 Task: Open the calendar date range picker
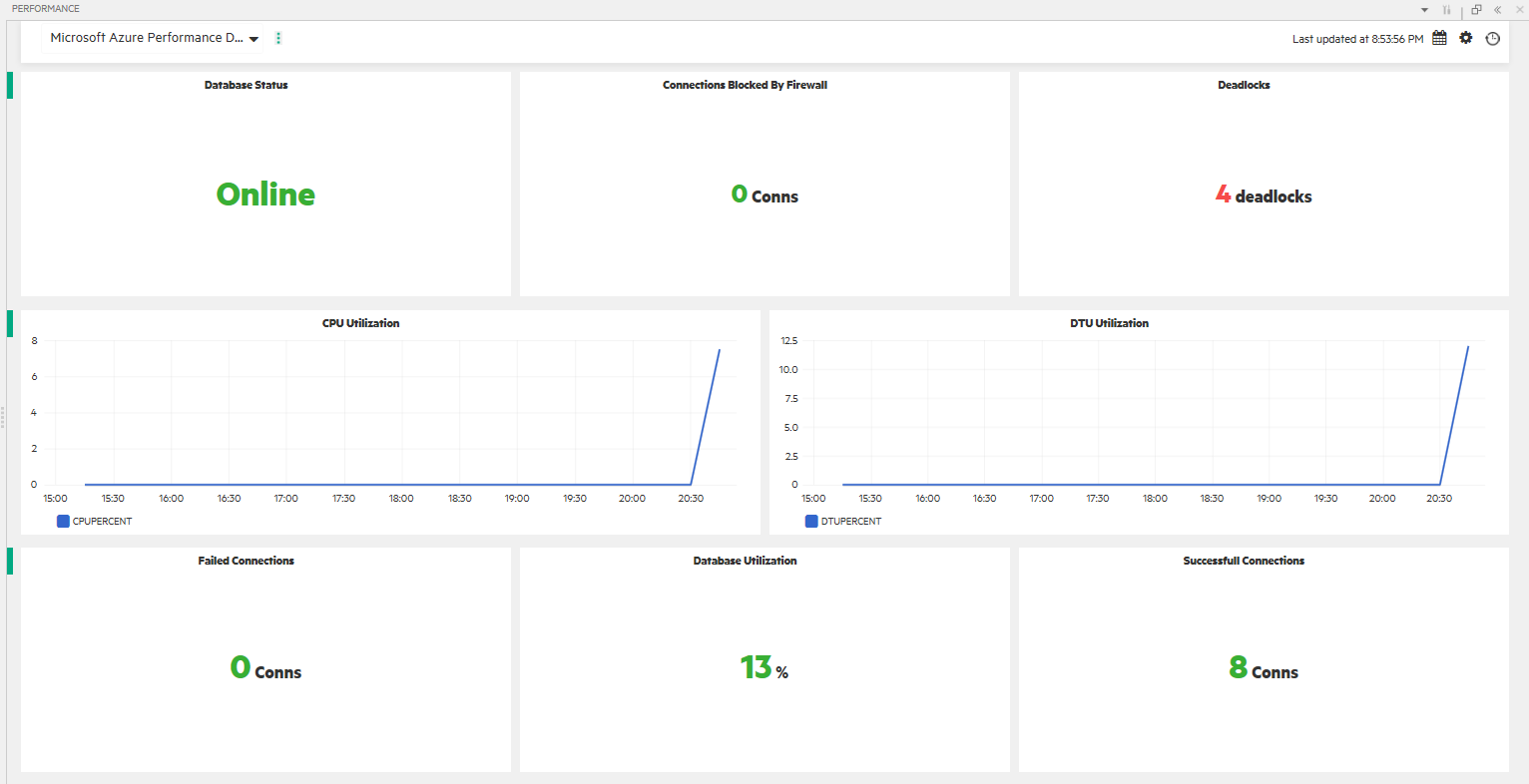(1438, 37)
